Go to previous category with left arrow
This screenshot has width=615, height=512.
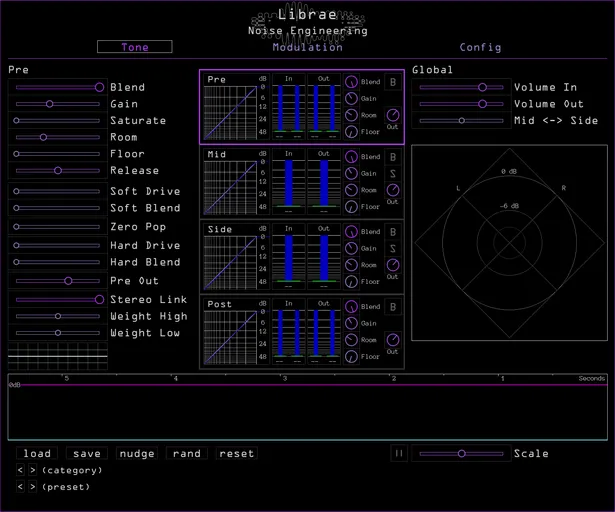[x=20, y=470]
